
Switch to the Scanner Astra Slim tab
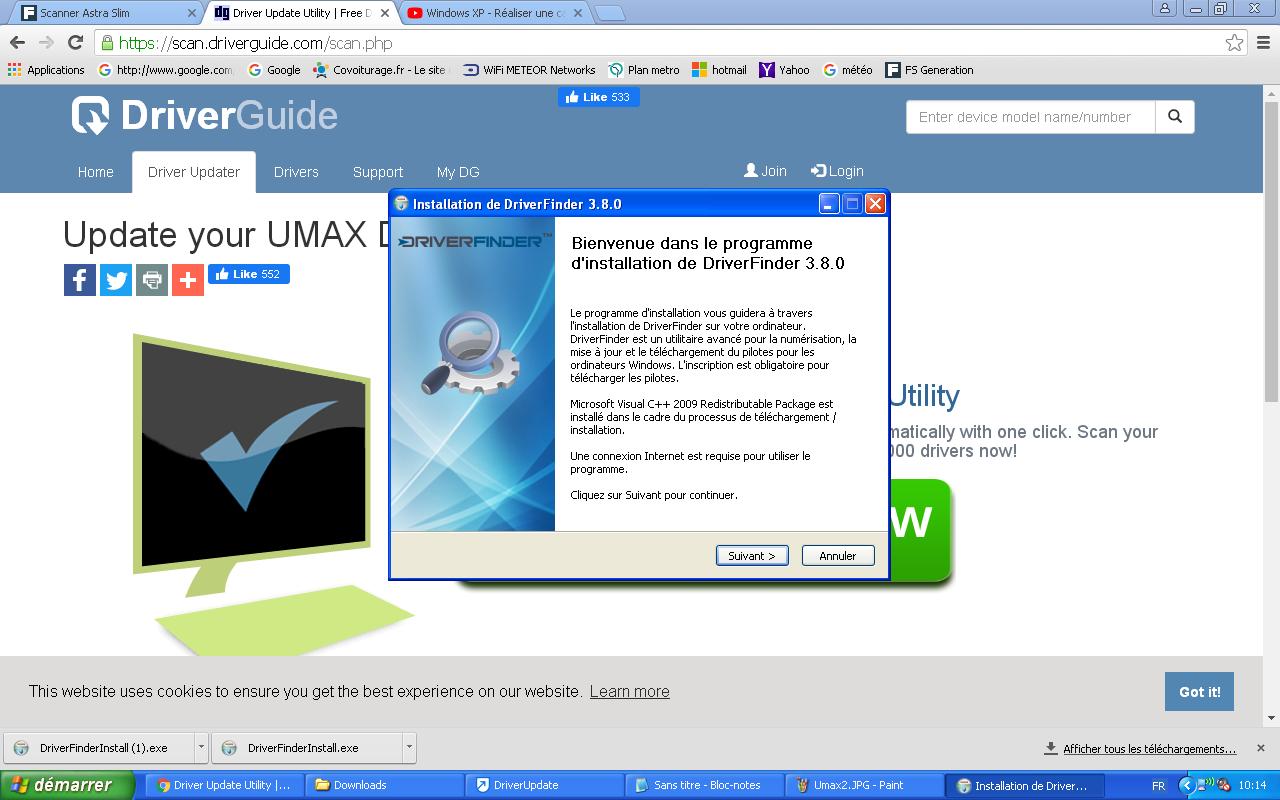105,13
